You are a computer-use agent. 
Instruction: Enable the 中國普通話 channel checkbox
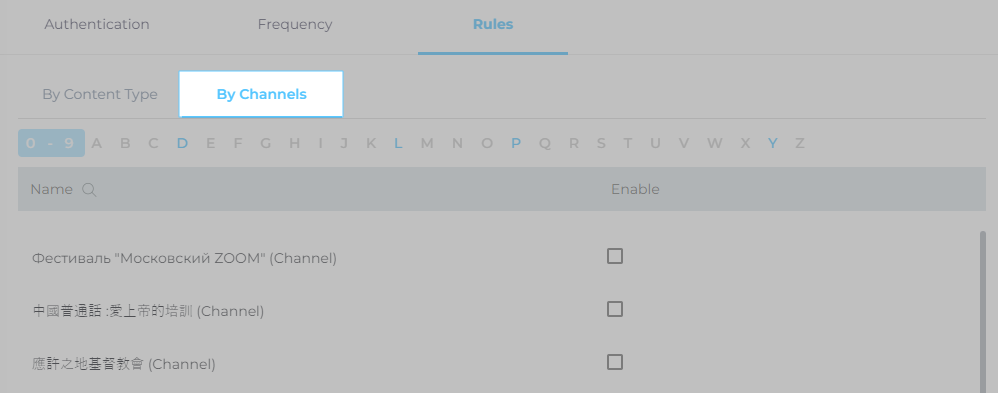click(x=615, y=309)
